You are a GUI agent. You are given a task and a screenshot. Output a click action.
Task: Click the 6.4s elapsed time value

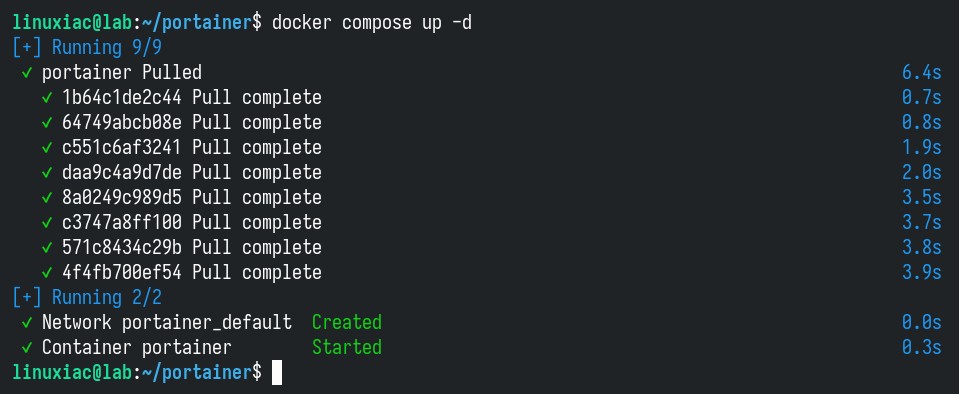922,73
